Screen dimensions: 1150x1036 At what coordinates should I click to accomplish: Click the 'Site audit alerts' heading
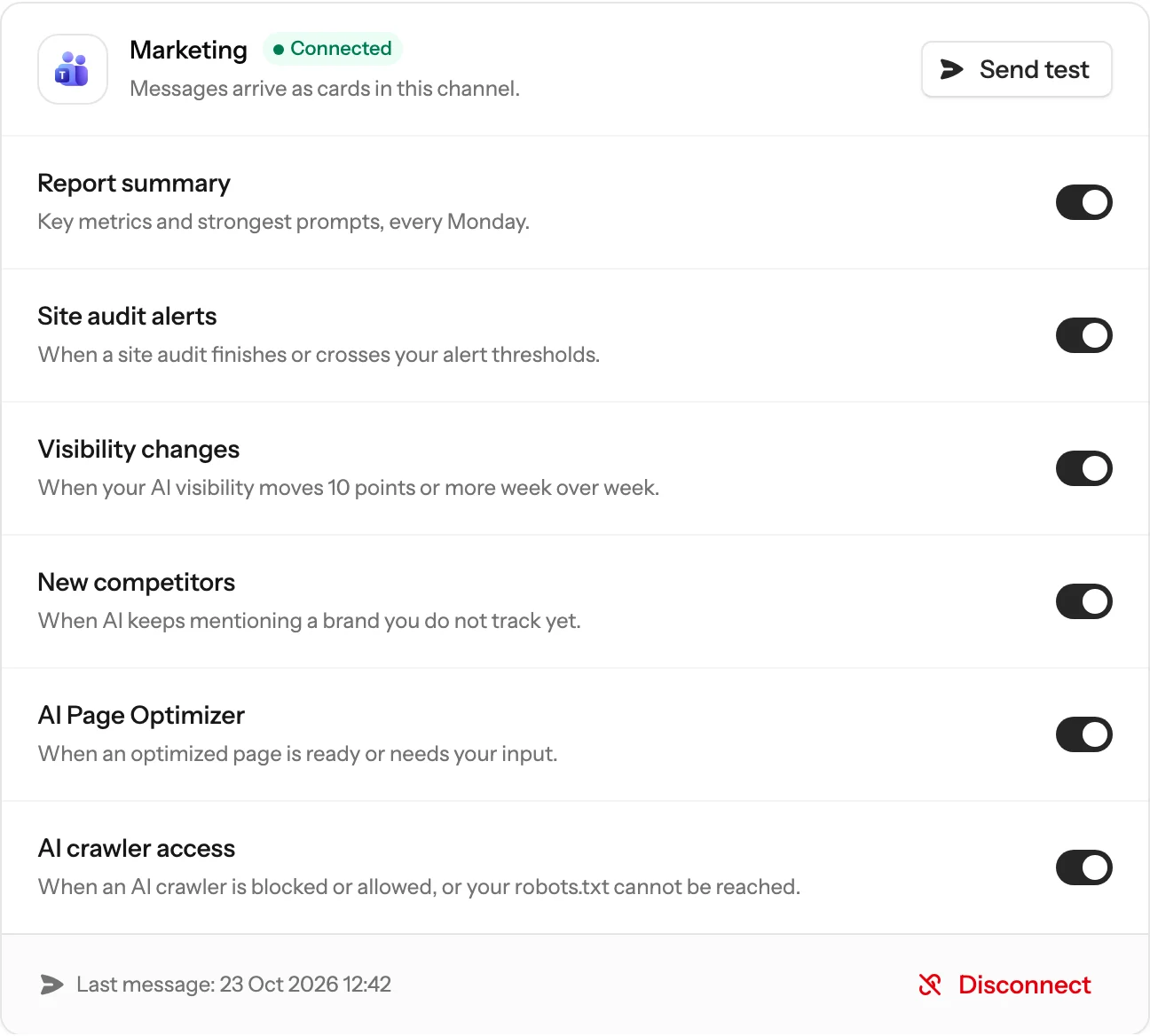tap(128, 317)
